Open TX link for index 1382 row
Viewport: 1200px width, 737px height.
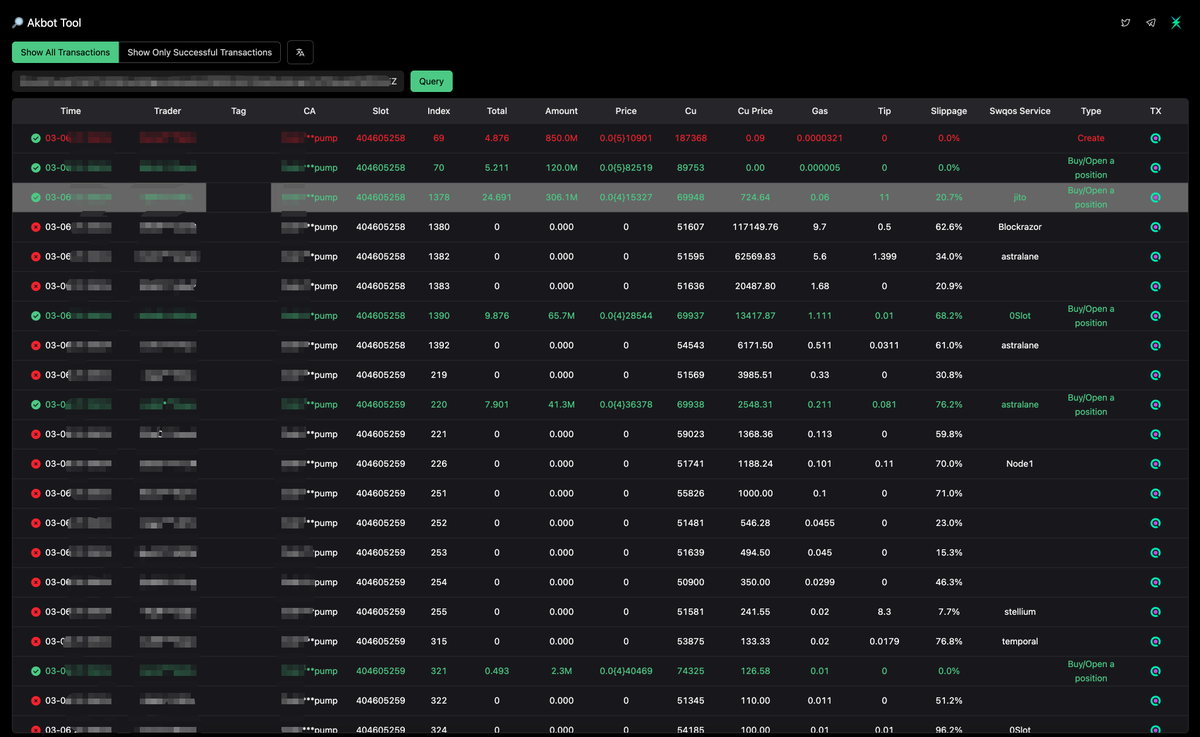[x=1155, y=257]
